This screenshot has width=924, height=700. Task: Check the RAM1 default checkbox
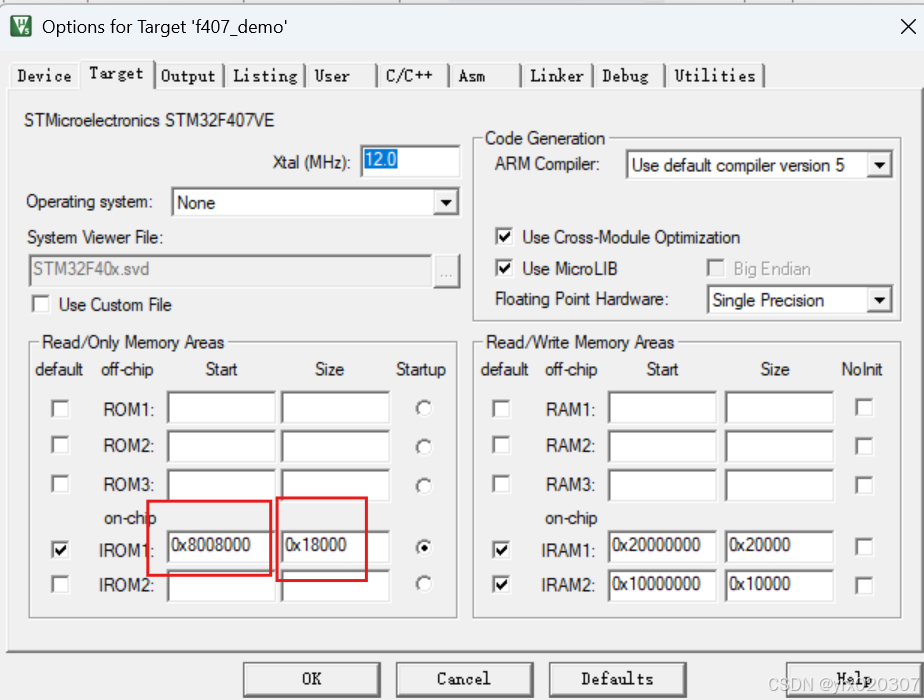pos(501,409)
